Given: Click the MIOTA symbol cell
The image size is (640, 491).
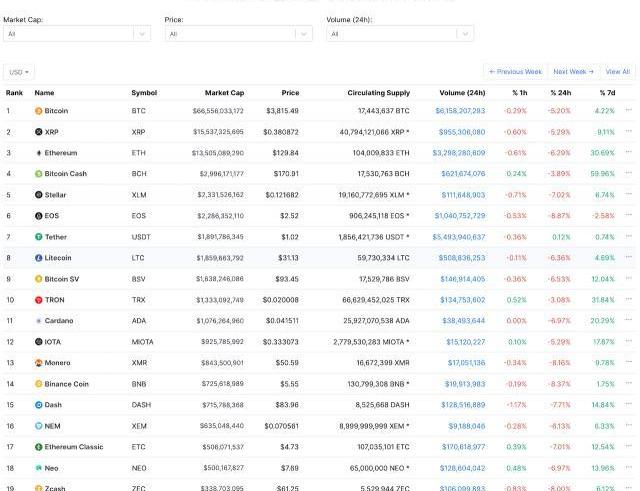Looking at the screenshot, I should point(142,342).
